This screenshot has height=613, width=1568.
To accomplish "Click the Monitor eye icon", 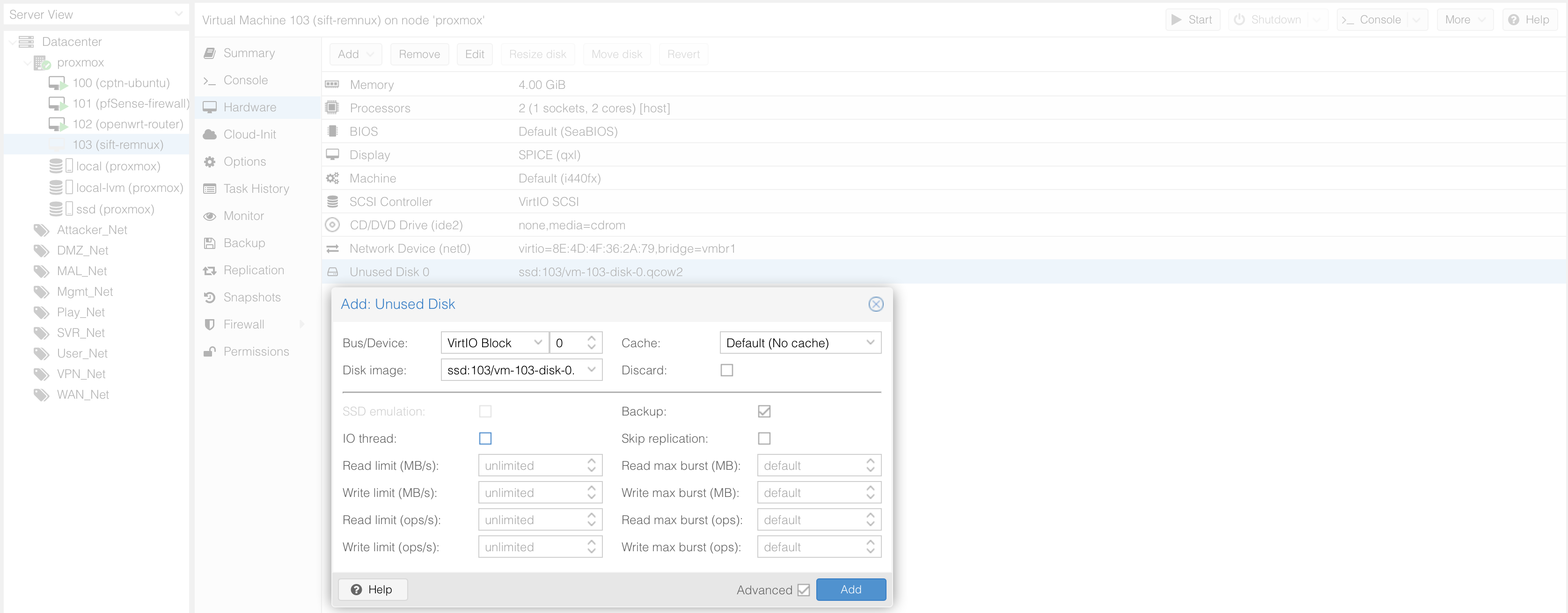I will (209, 216).
